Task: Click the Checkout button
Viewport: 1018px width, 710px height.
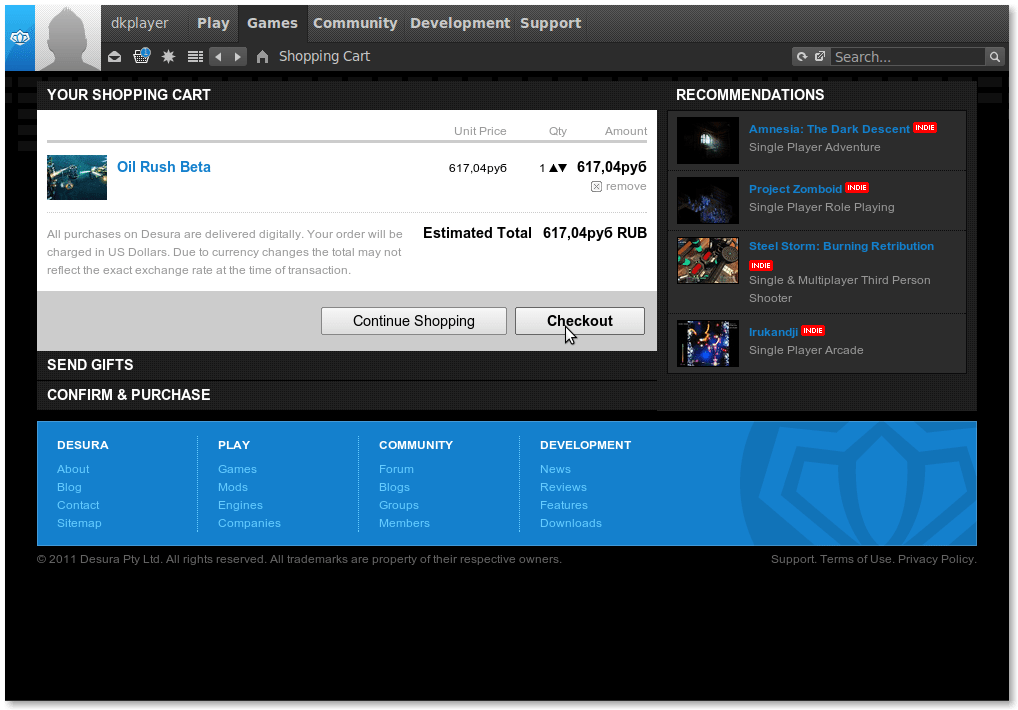Action: click(580, 321)
